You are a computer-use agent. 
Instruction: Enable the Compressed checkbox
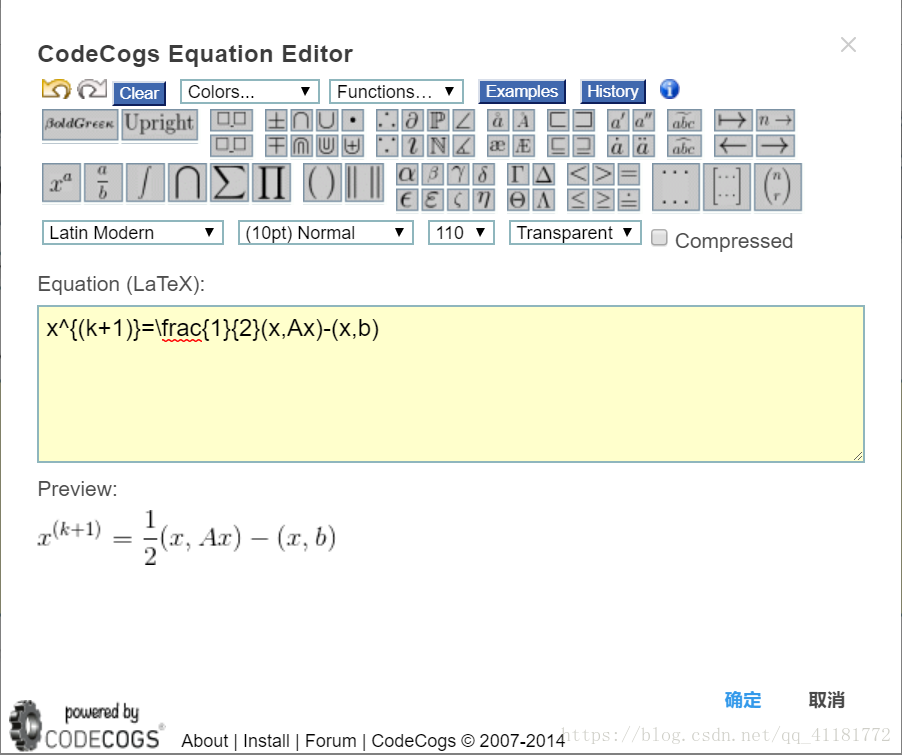[659, 238]
